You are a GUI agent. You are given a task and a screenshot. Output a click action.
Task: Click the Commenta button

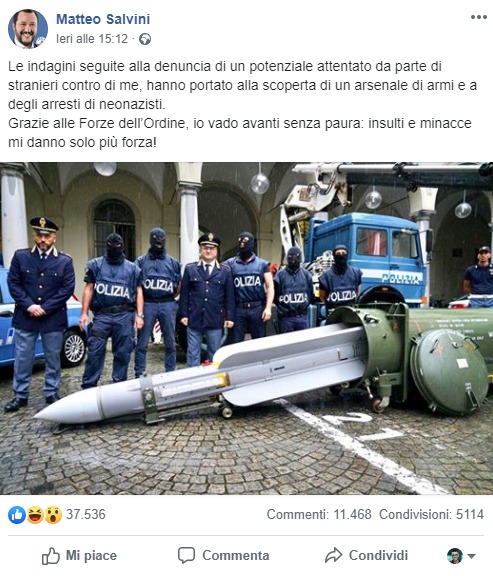224,555
